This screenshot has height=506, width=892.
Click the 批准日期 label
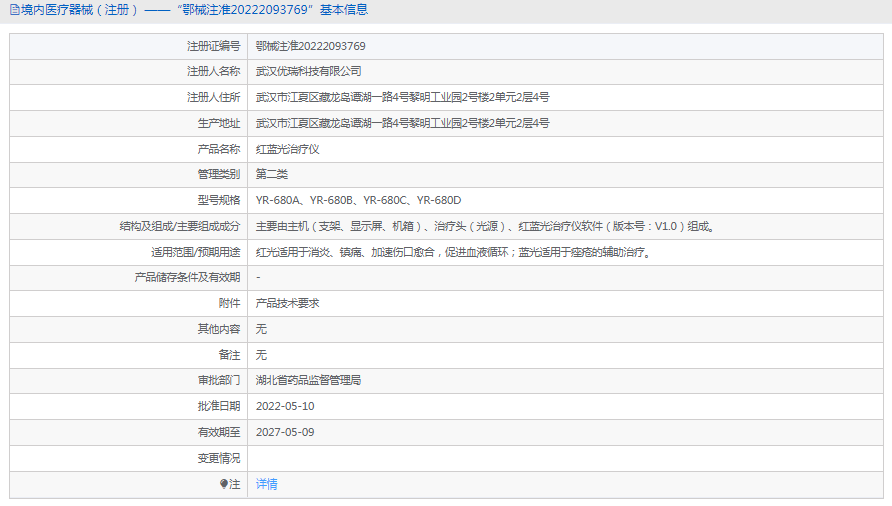218,406
